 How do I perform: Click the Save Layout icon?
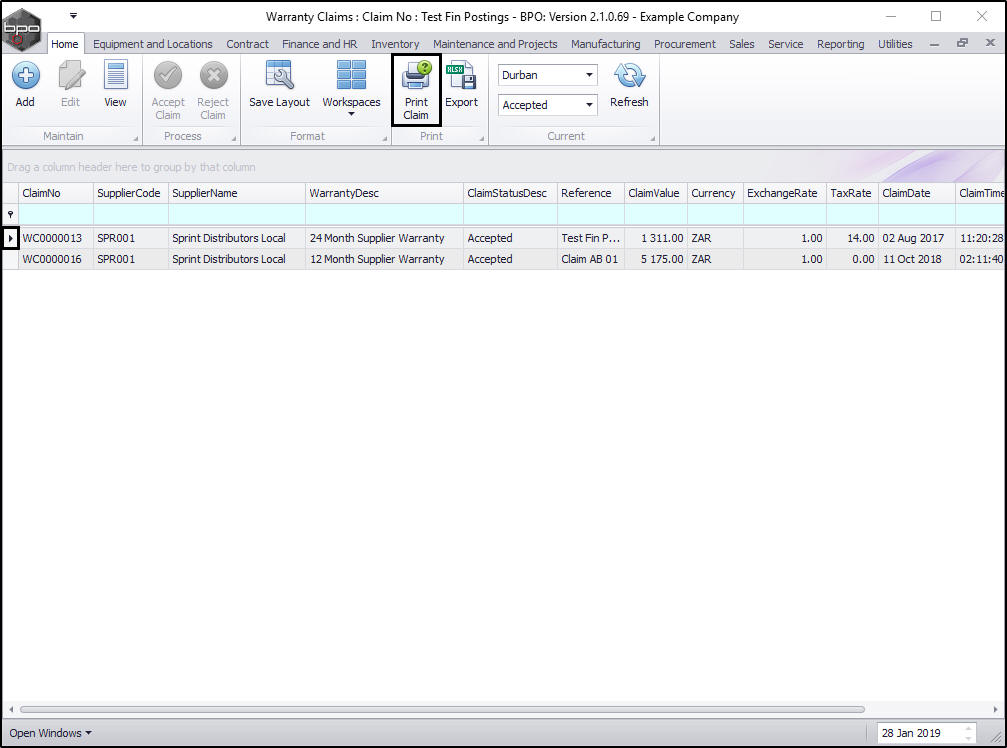pos(279,75)
